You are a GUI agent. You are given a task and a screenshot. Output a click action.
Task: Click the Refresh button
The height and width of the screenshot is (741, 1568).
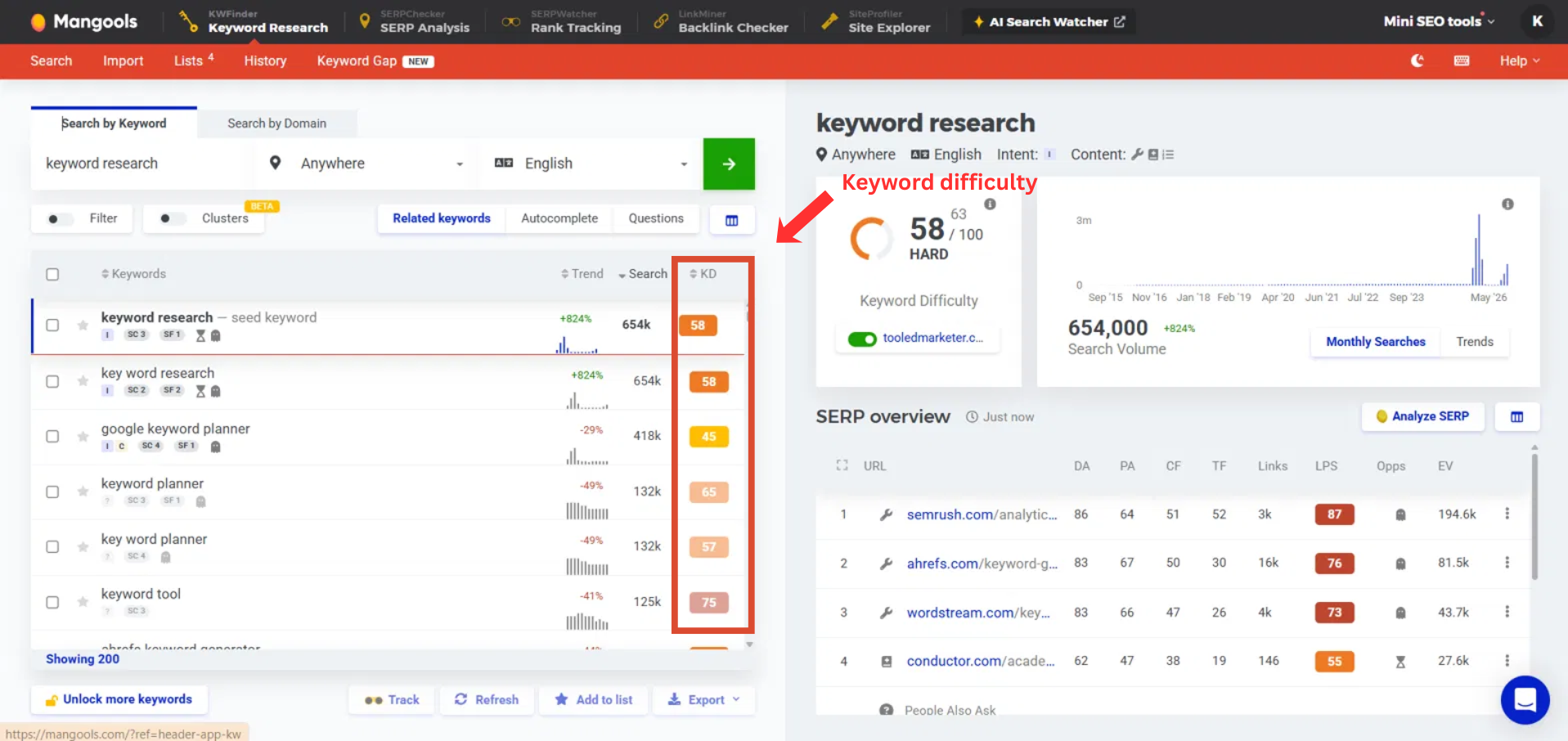pos(487,700)
